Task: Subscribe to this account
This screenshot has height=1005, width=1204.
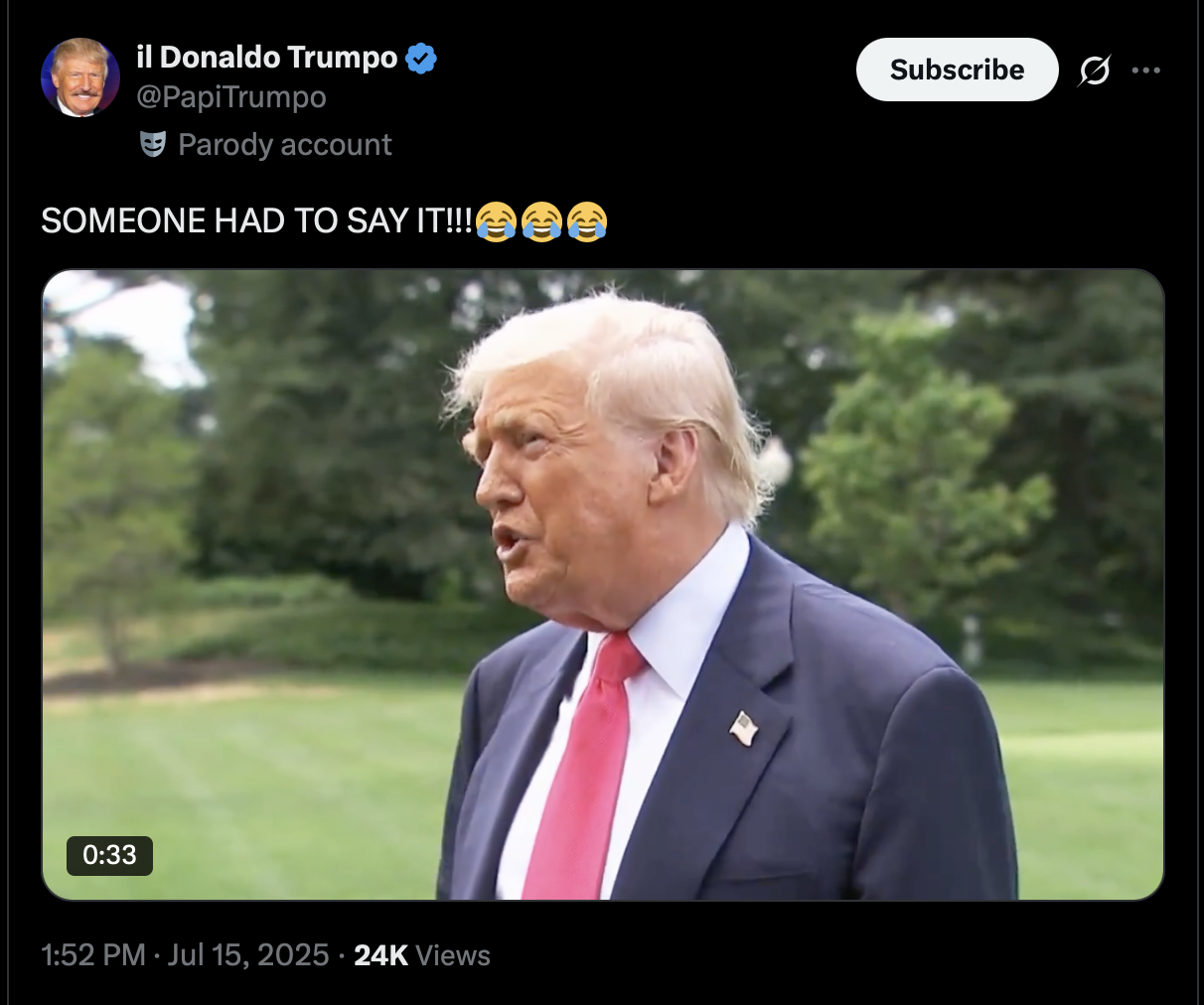Action: click(957, 70)
